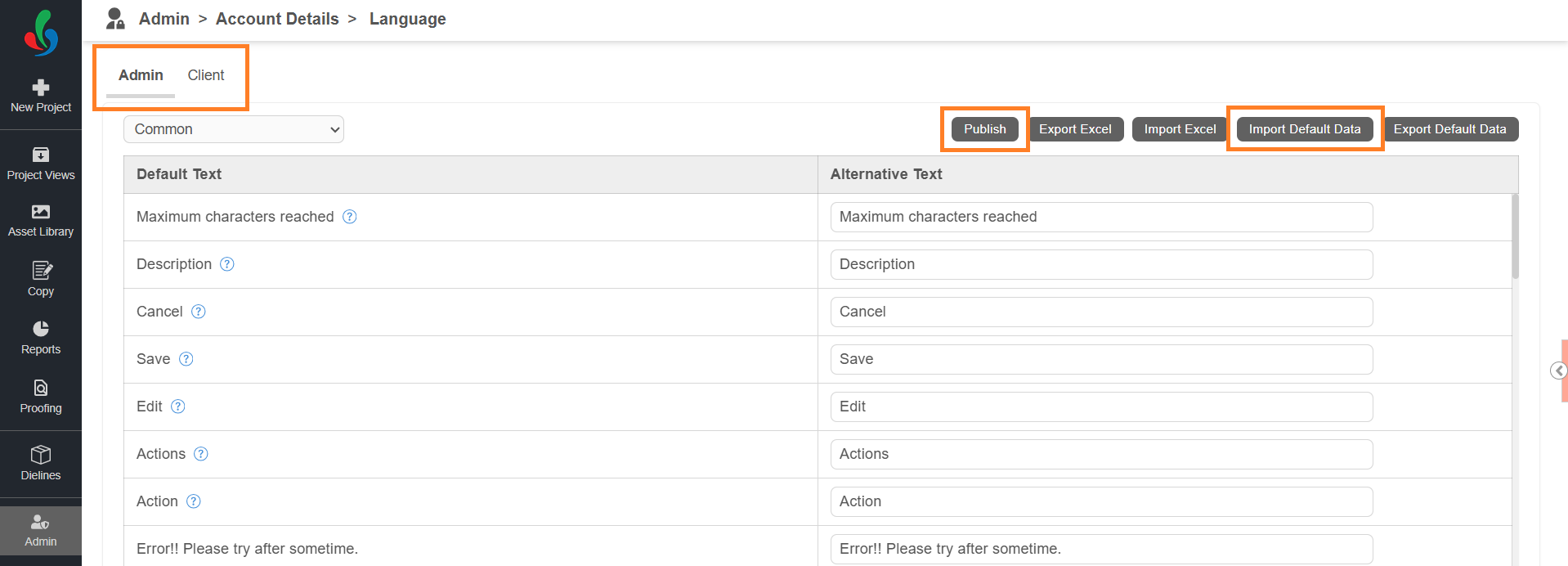Select 'Error!! Please try after sometime.' default text
Viewport: 1568px width, 566px height.
click(x=247, y=549)
